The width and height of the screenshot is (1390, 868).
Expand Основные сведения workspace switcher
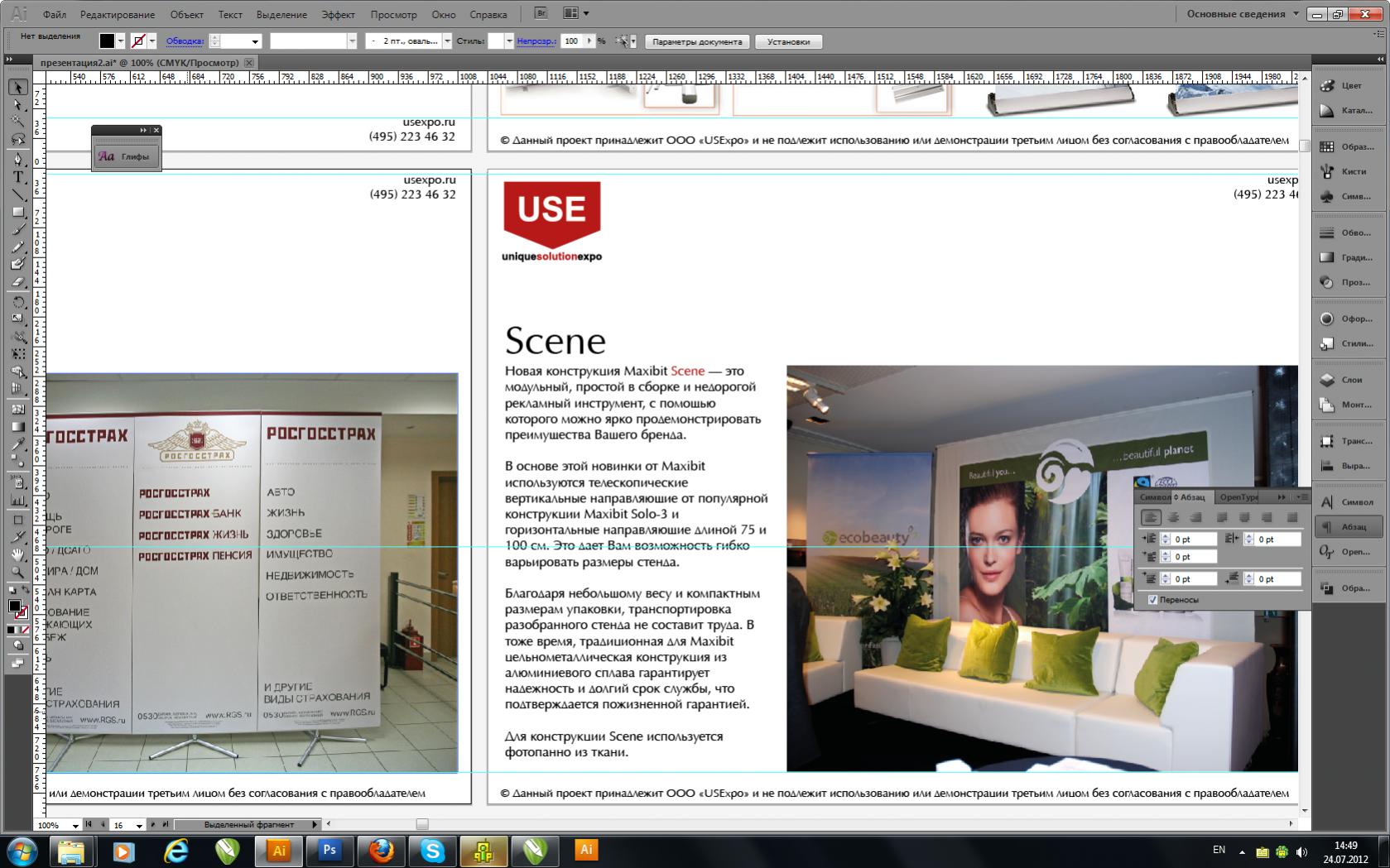tap(1243, 14)
